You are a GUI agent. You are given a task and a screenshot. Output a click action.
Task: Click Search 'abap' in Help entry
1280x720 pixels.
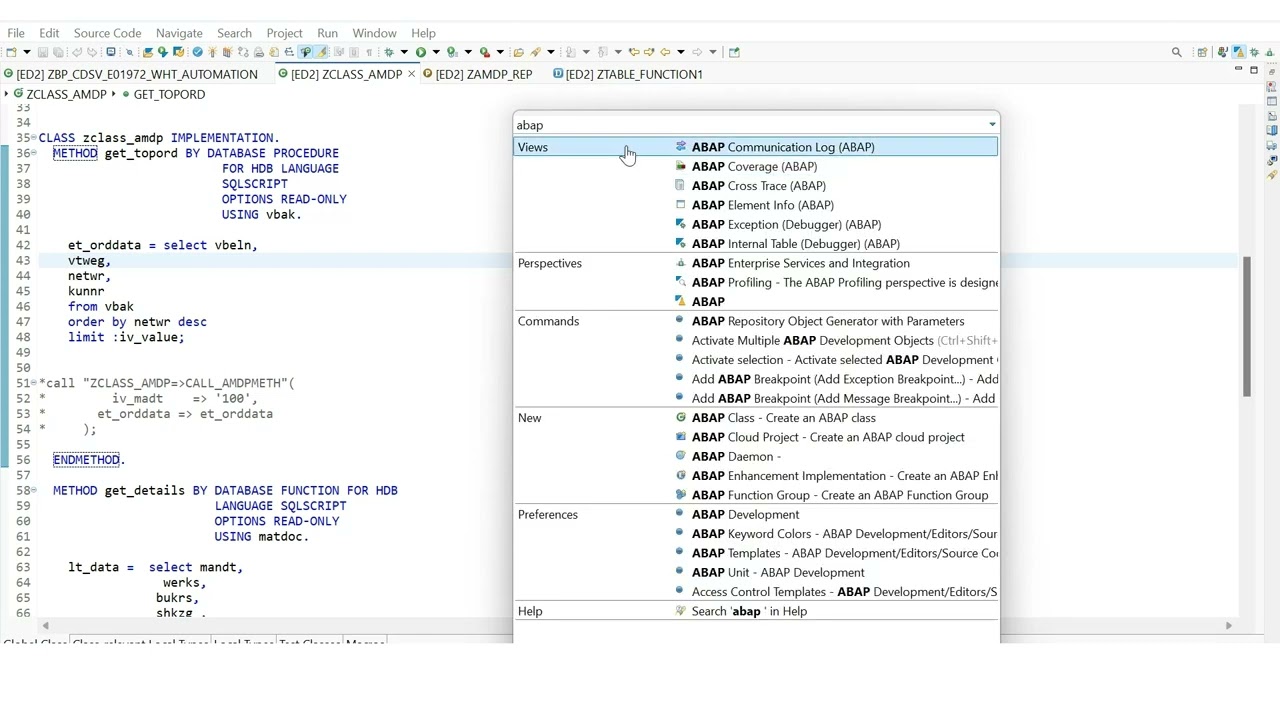pyautogui.click(x=749, y=611)
